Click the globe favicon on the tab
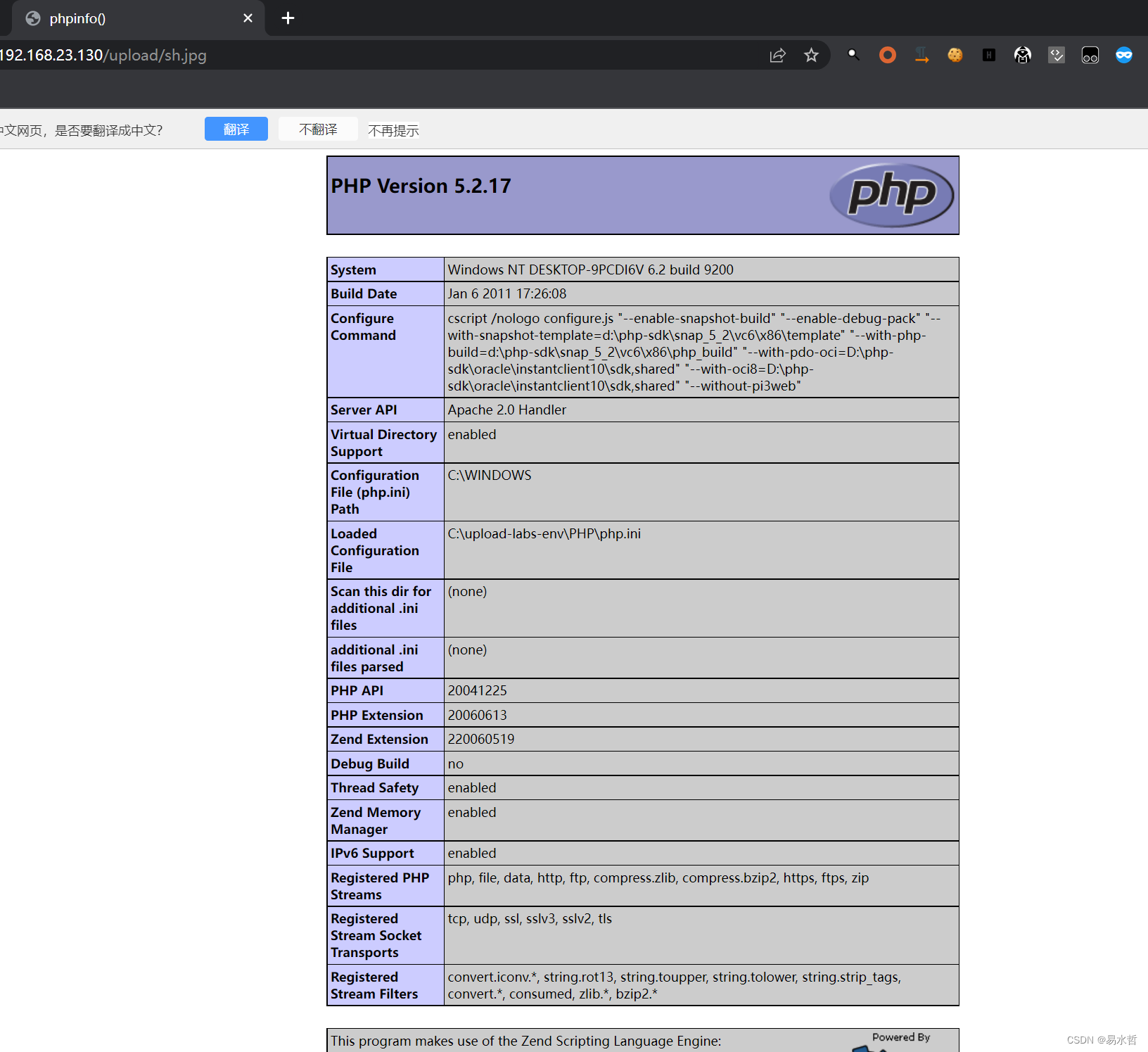Image resolution: width=1148 pixels, height=1052 pixels. pos(33,18)
